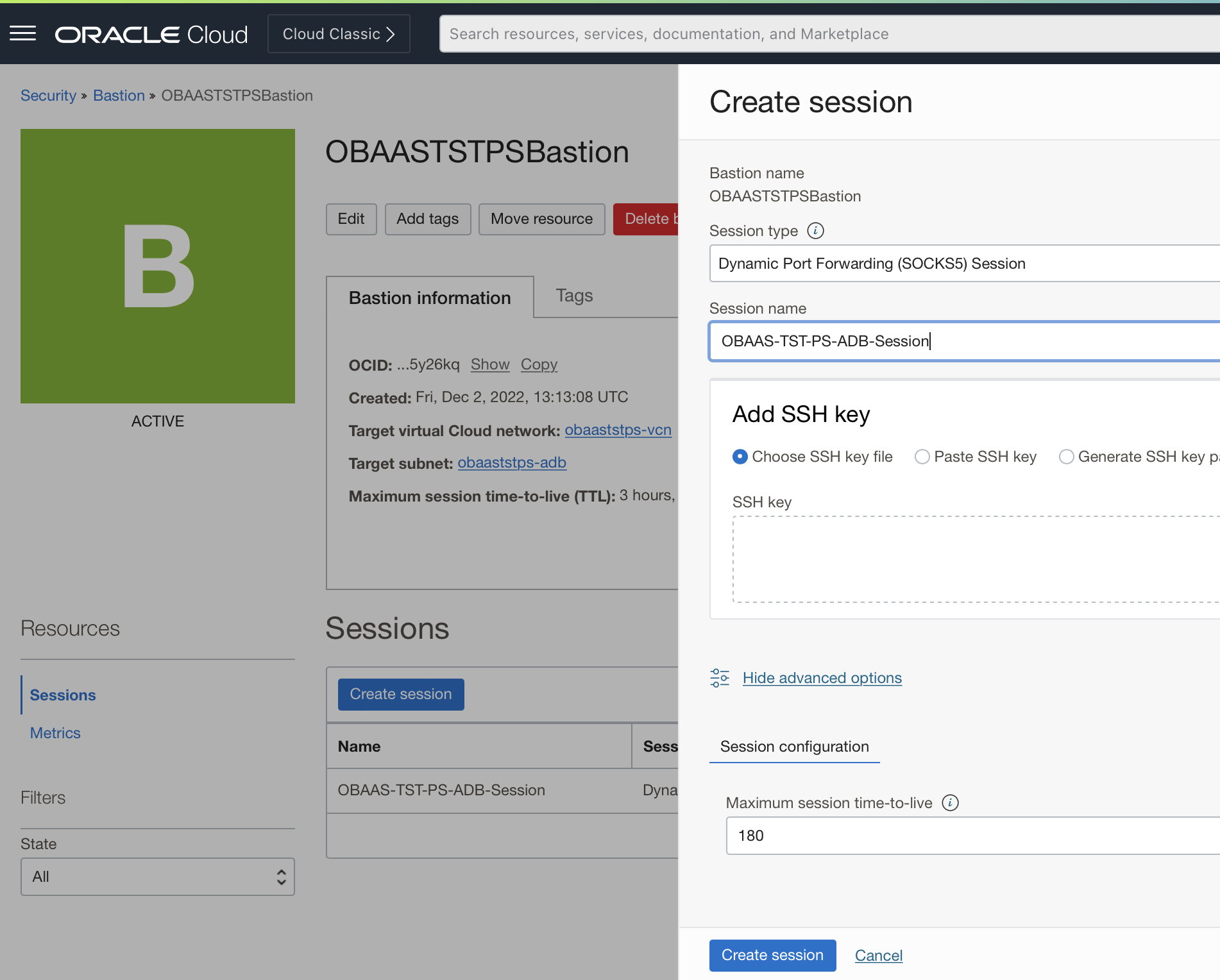Select Choose SSH key file option
The image size is (1220, 980).
(740, 457)
